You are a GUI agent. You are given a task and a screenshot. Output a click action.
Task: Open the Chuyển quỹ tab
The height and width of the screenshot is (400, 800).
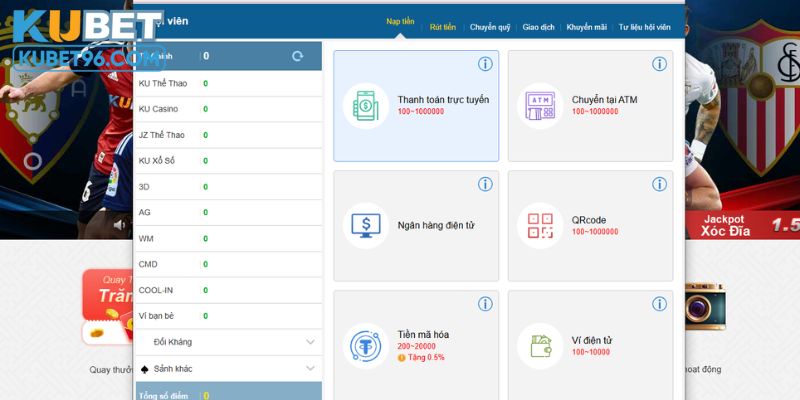tap(489, 28)
